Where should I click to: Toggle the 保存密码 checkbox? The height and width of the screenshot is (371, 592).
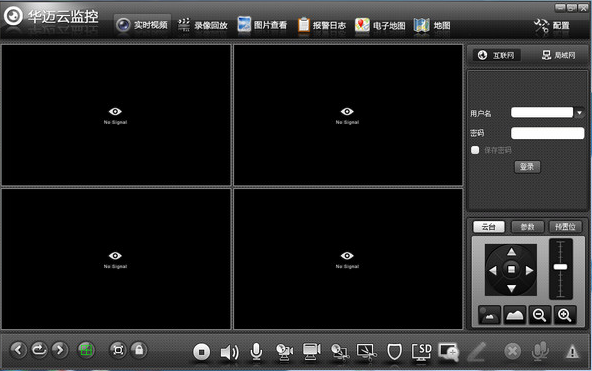(x=475, y=150)
